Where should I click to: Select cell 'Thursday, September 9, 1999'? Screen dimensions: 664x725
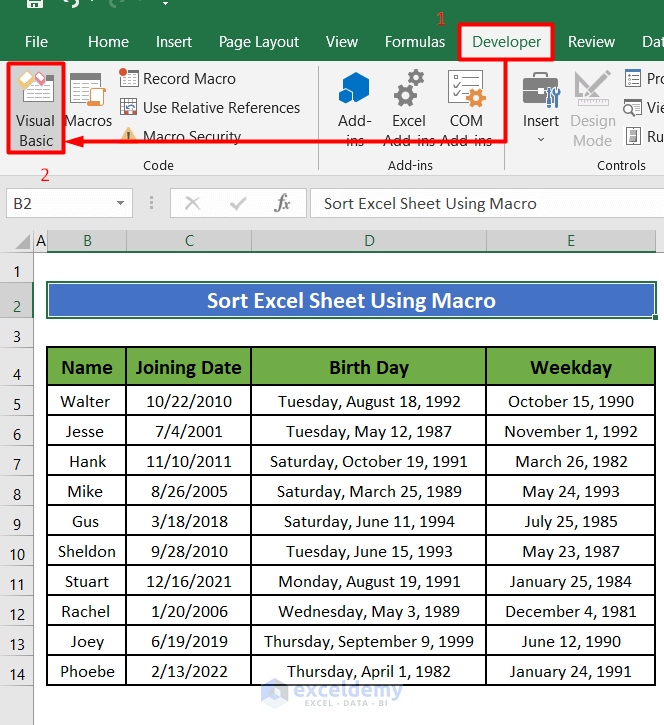click(x=369, y=641)
